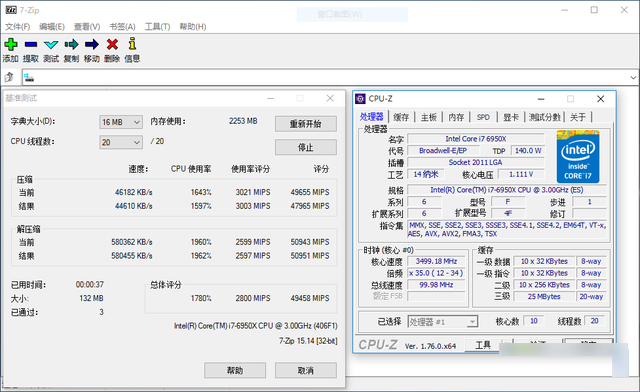The height and width of the screenshot is (392, 640).
Task: Click the 25 MBytes level 3 cache value
Action: tap(544, 297)
